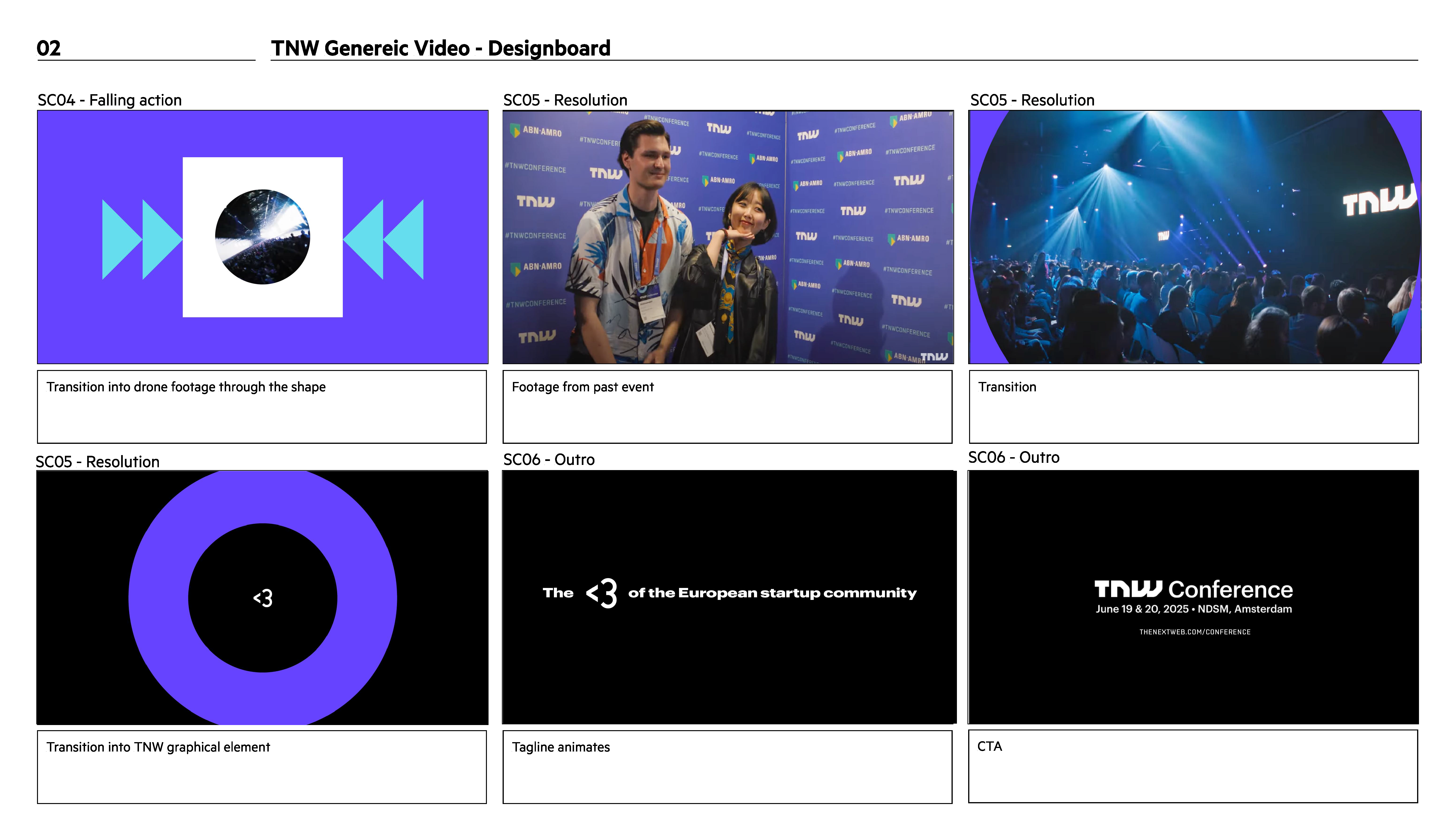Click the white square in Falling action frame

coord(263,237)
